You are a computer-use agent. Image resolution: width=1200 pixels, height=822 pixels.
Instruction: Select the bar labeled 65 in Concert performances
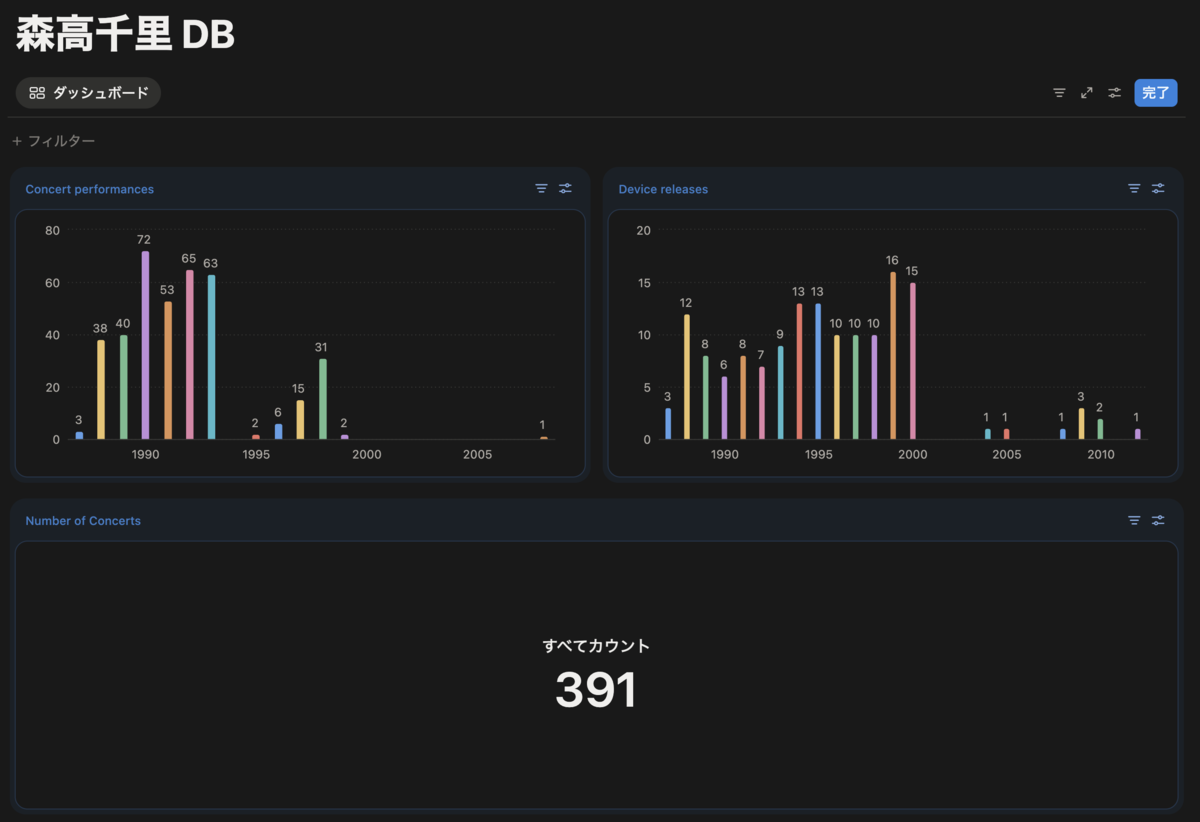click(x=189, y=354)
